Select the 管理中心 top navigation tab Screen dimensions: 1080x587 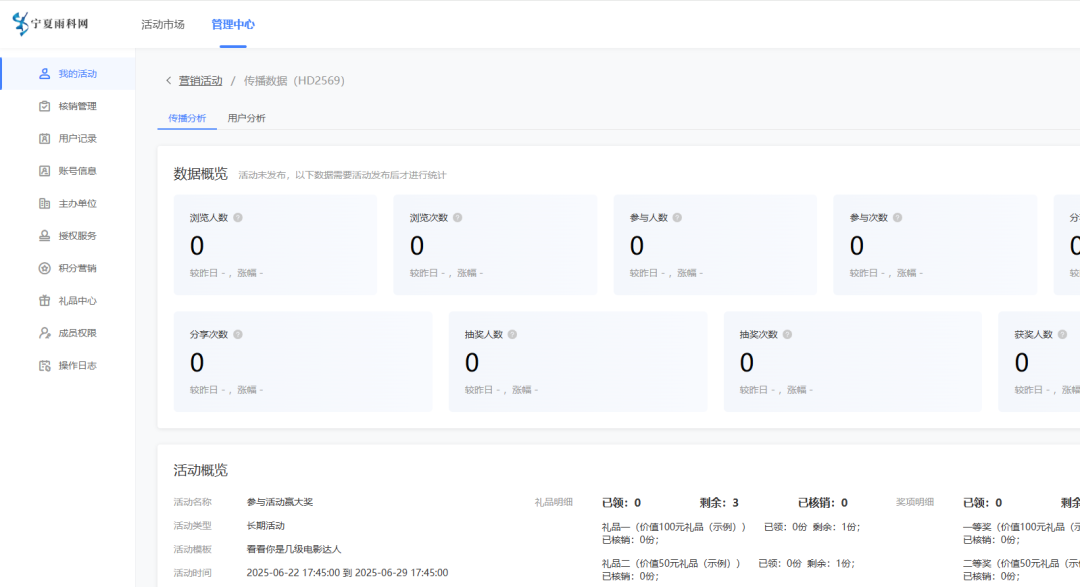(x=233, y=24)
